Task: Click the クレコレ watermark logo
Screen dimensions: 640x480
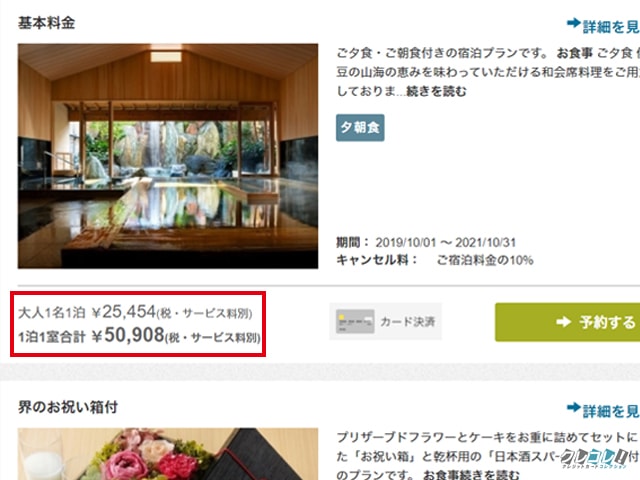Action: point(599,458)
